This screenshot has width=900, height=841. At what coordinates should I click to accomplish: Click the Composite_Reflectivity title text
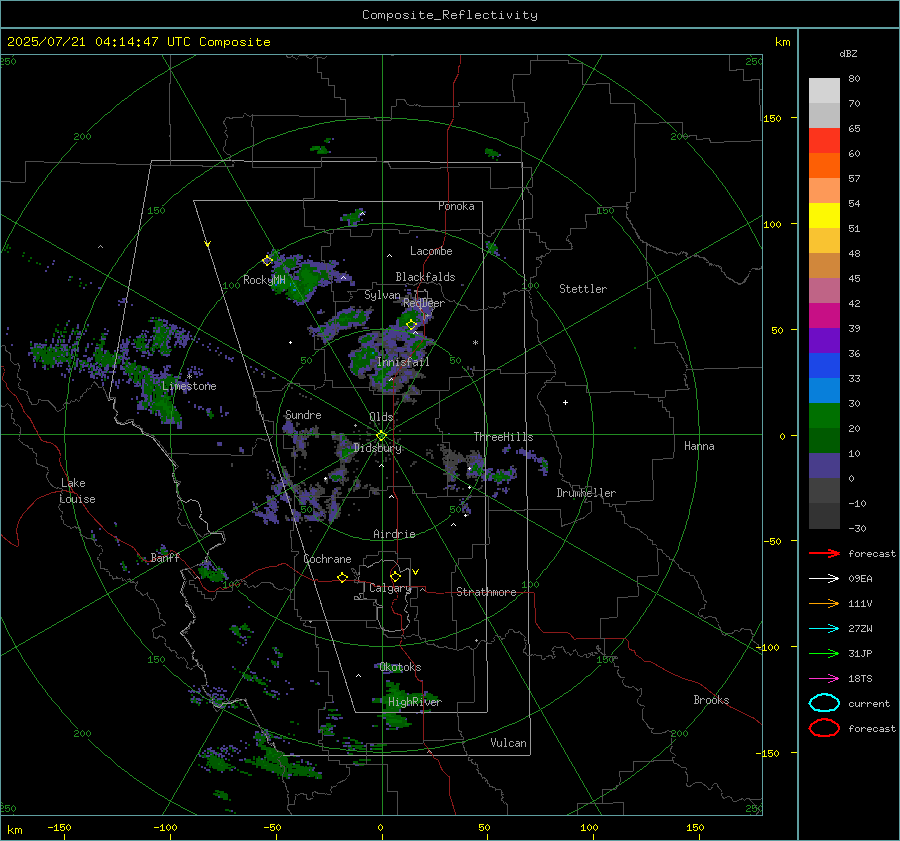449,15
